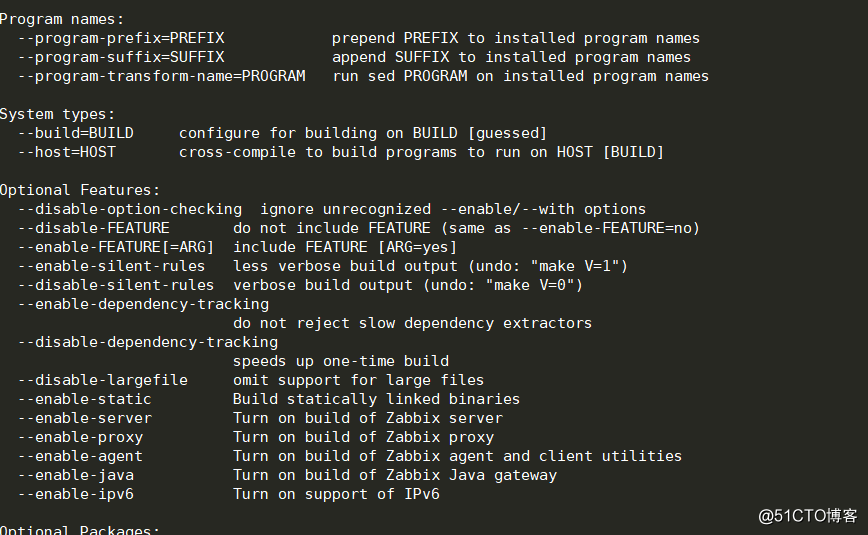Viewport: 868px width, 535px height.
Task: Click the --enable-dependency-tracking option
Action: click(143, 304)
